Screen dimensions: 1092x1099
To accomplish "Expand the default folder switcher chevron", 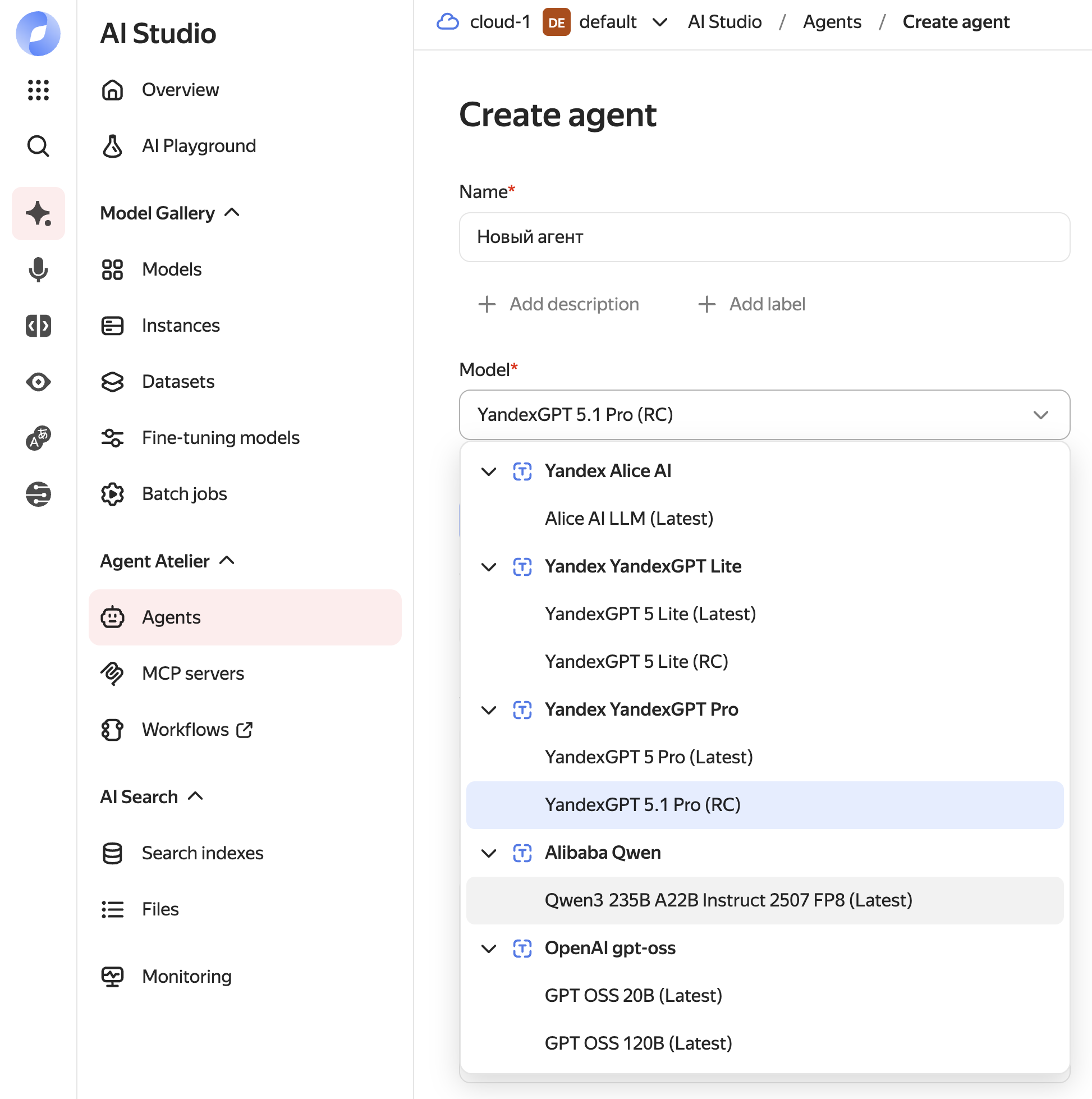I will pyautogui.click(x=660, y=22).
